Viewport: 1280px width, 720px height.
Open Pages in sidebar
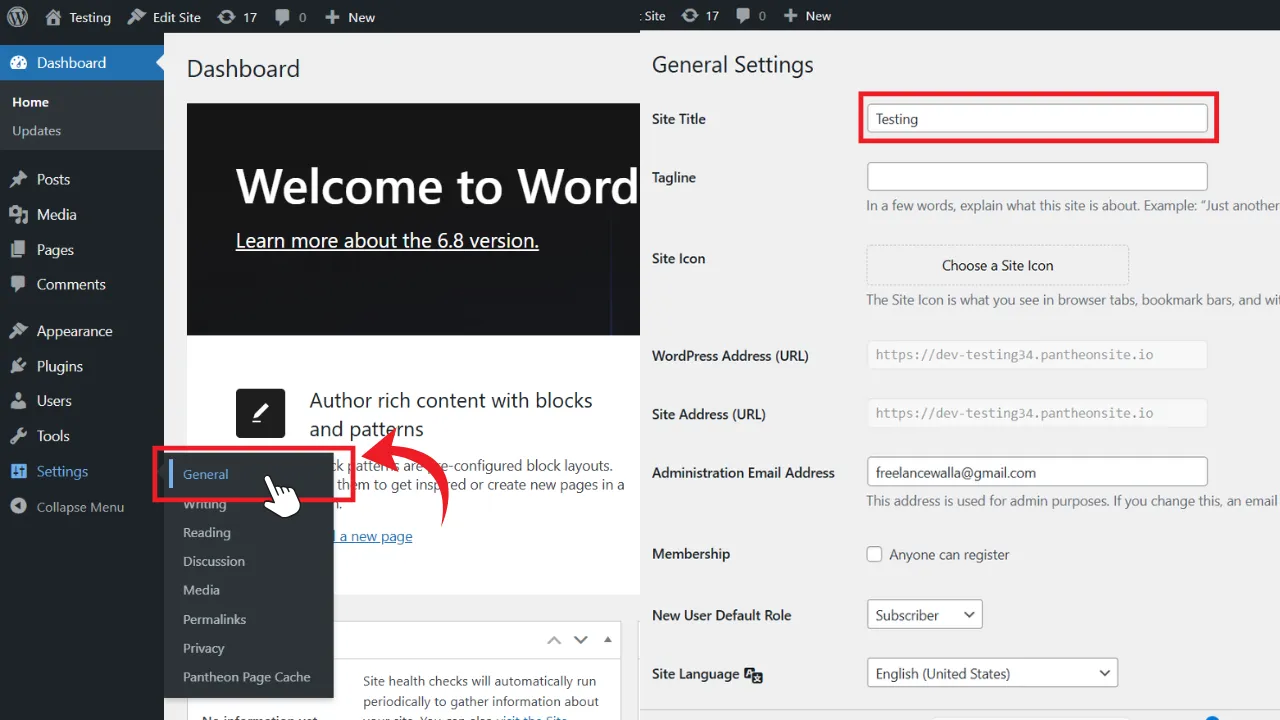tap(55, 250)
